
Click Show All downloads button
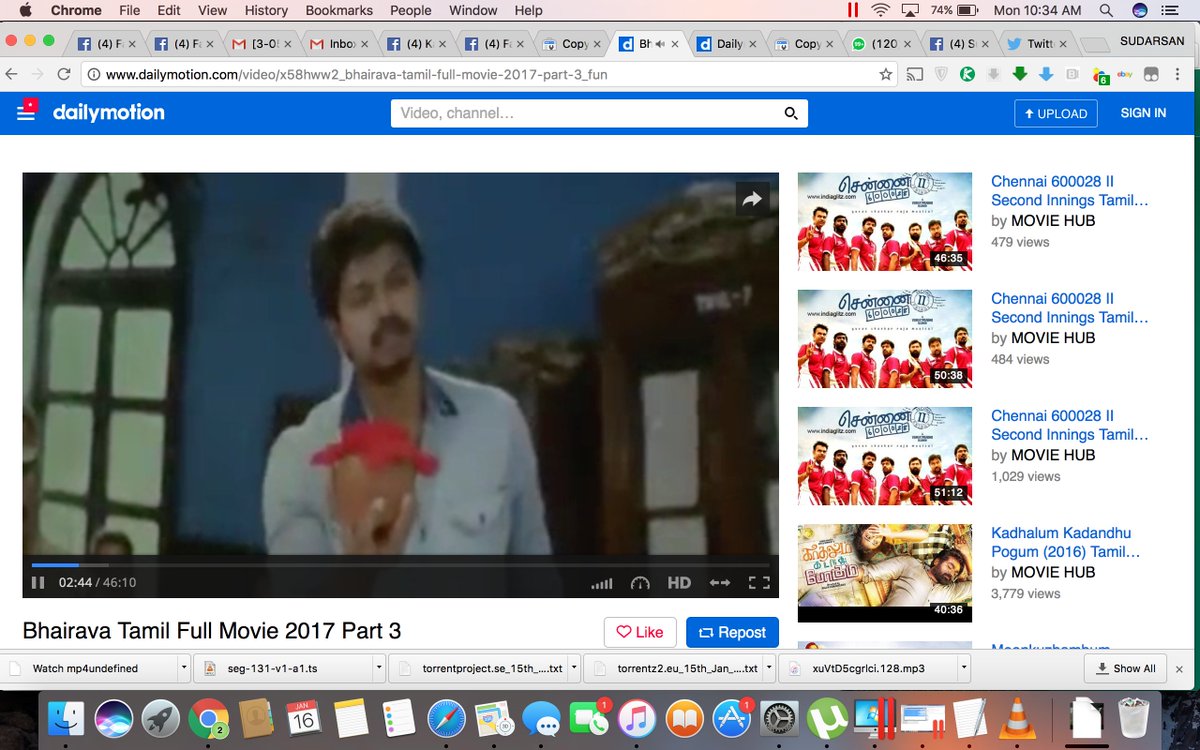click(x=1126, y=668)
